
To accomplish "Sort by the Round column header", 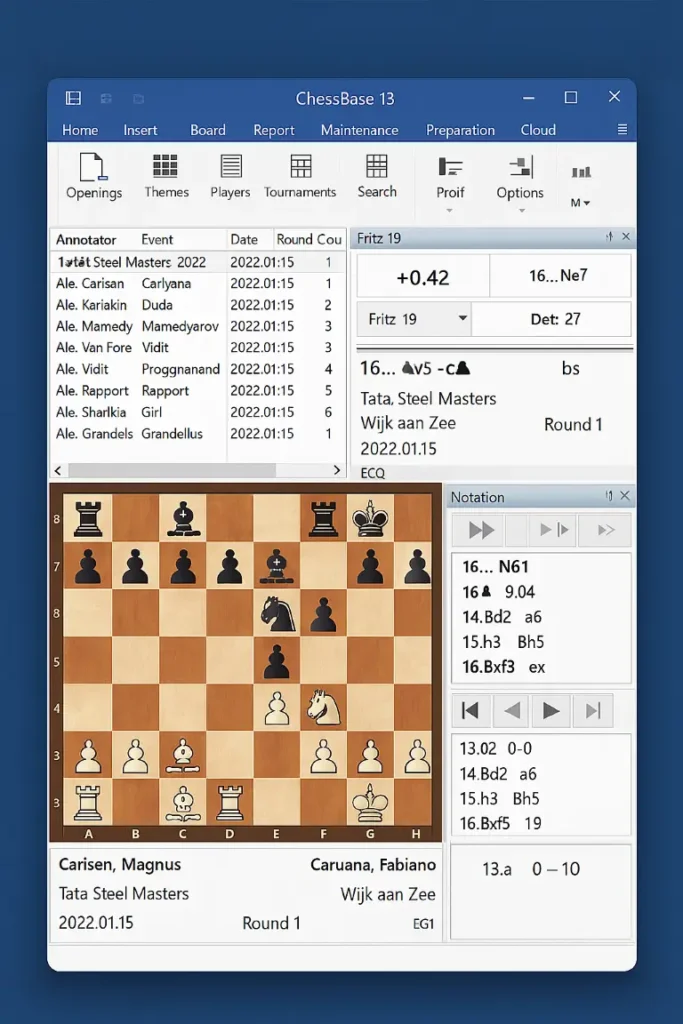I will coord(294,240).
